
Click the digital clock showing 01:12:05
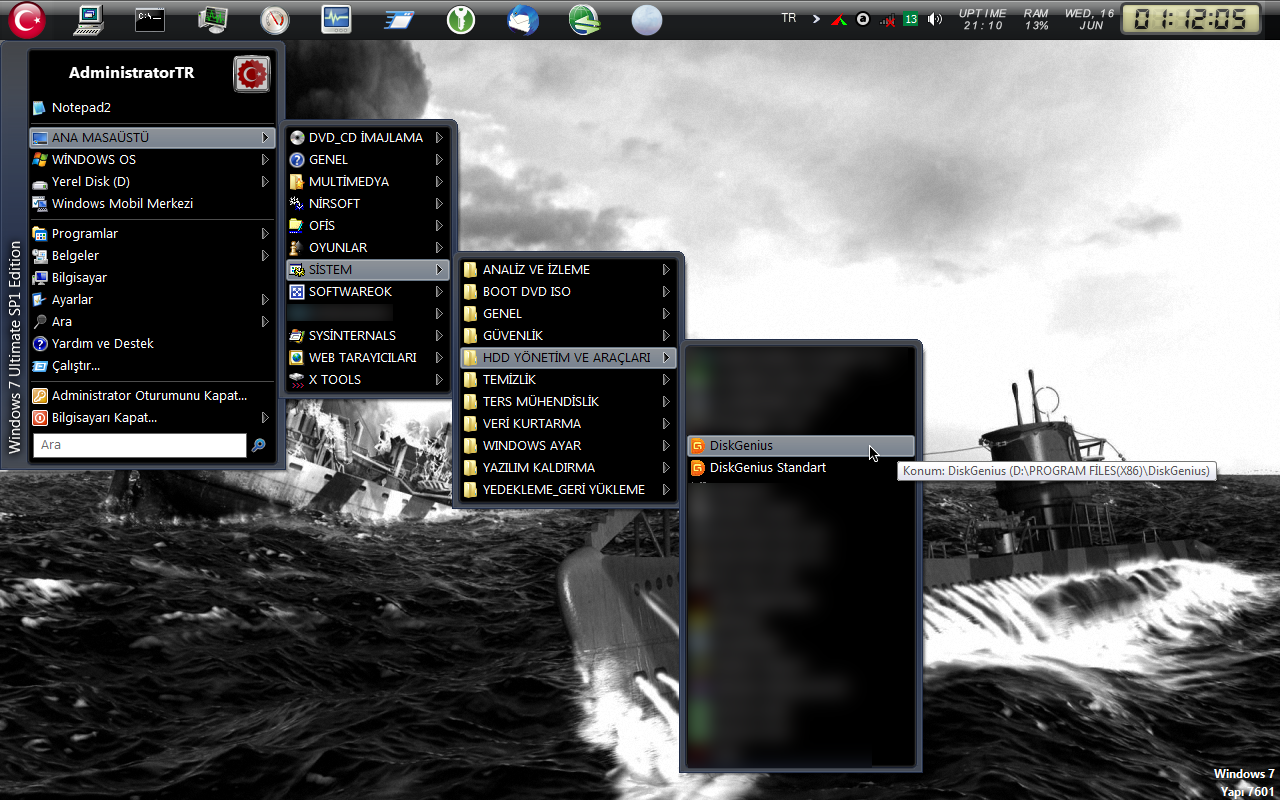click(1191, 19)
